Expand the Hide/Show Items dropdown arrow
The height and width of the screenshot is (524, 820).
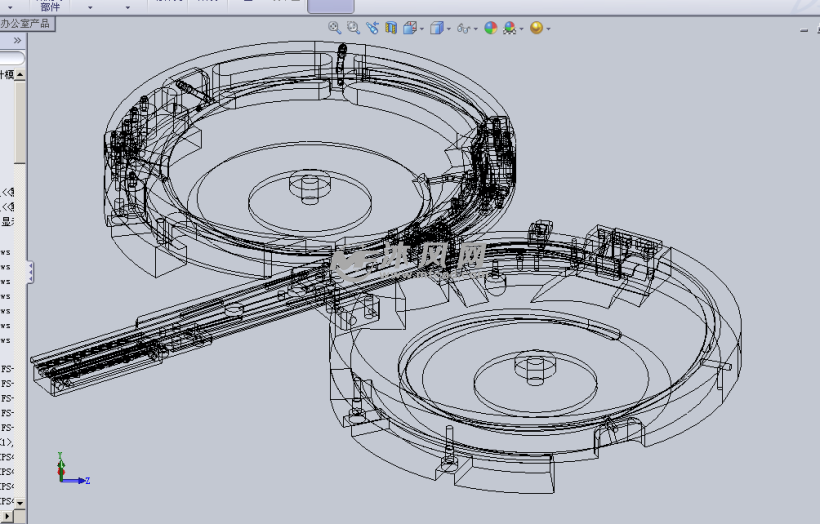[x=476, y=29]
